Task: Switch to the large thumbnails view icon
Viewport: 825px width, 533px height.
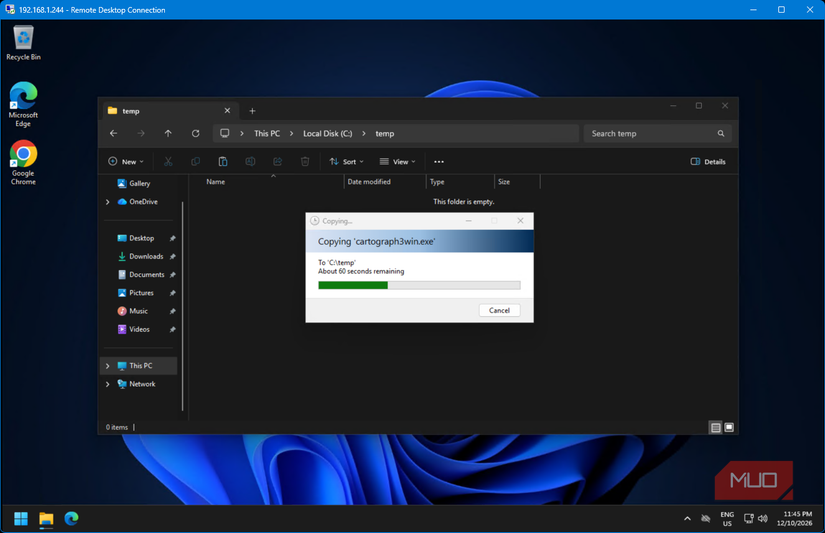Action: click(x=729, y=427)
